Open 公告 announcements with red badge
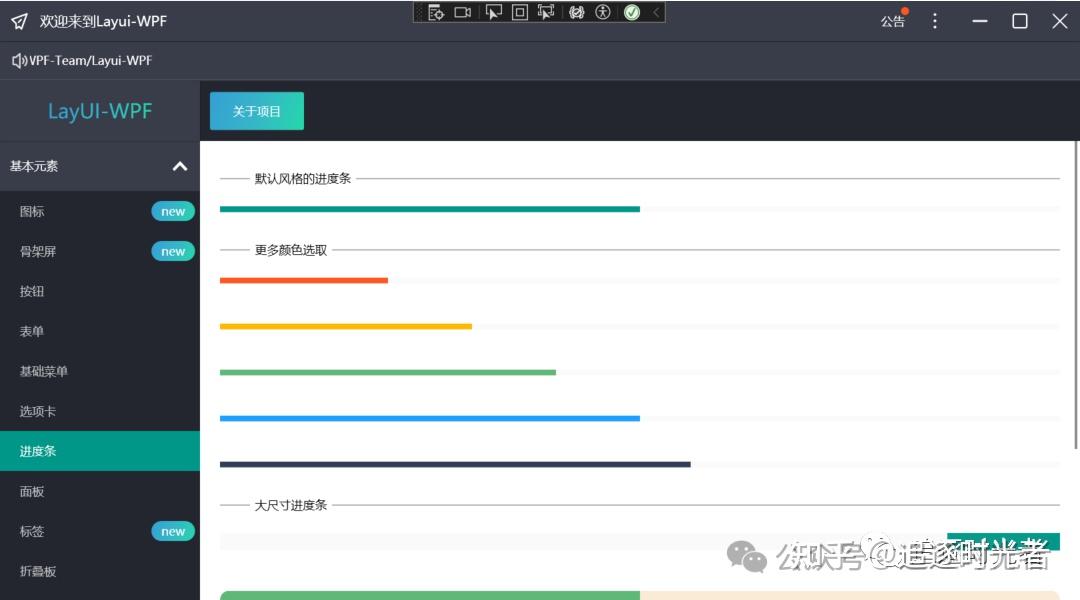The height and width of the screenshot is (600, 1080). tap(893, 21)
